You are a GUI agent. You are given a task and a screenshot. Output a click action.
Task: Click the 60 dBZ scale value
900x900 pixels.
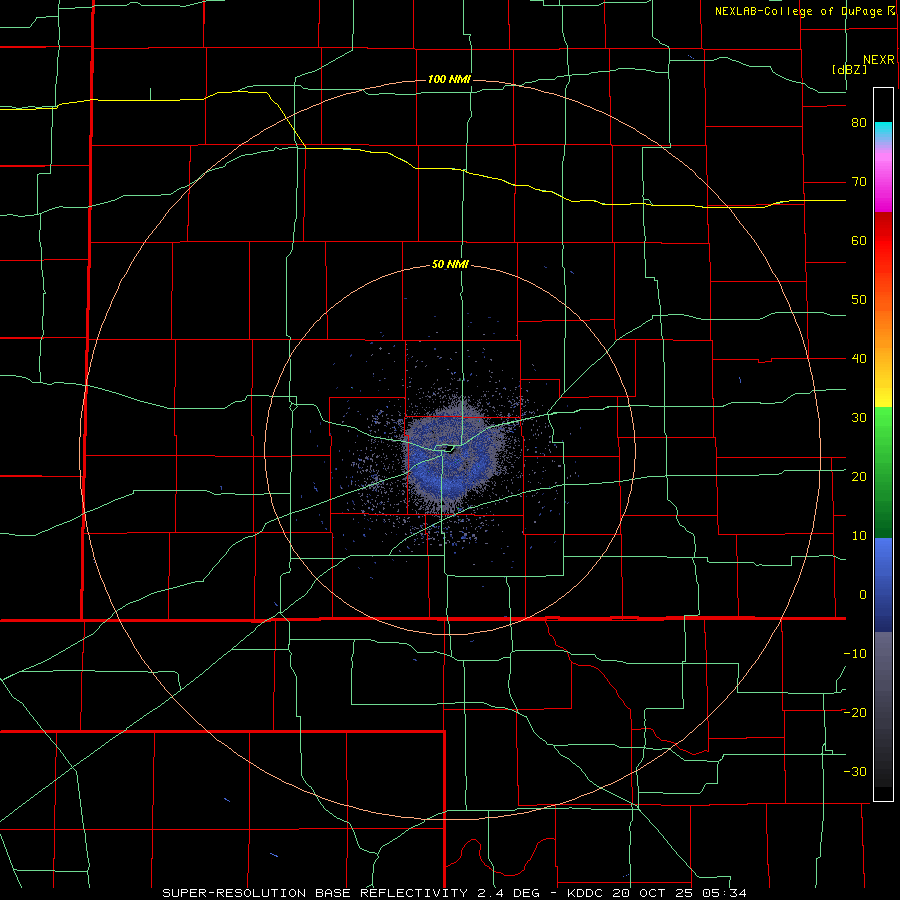(x=859, y=240)
